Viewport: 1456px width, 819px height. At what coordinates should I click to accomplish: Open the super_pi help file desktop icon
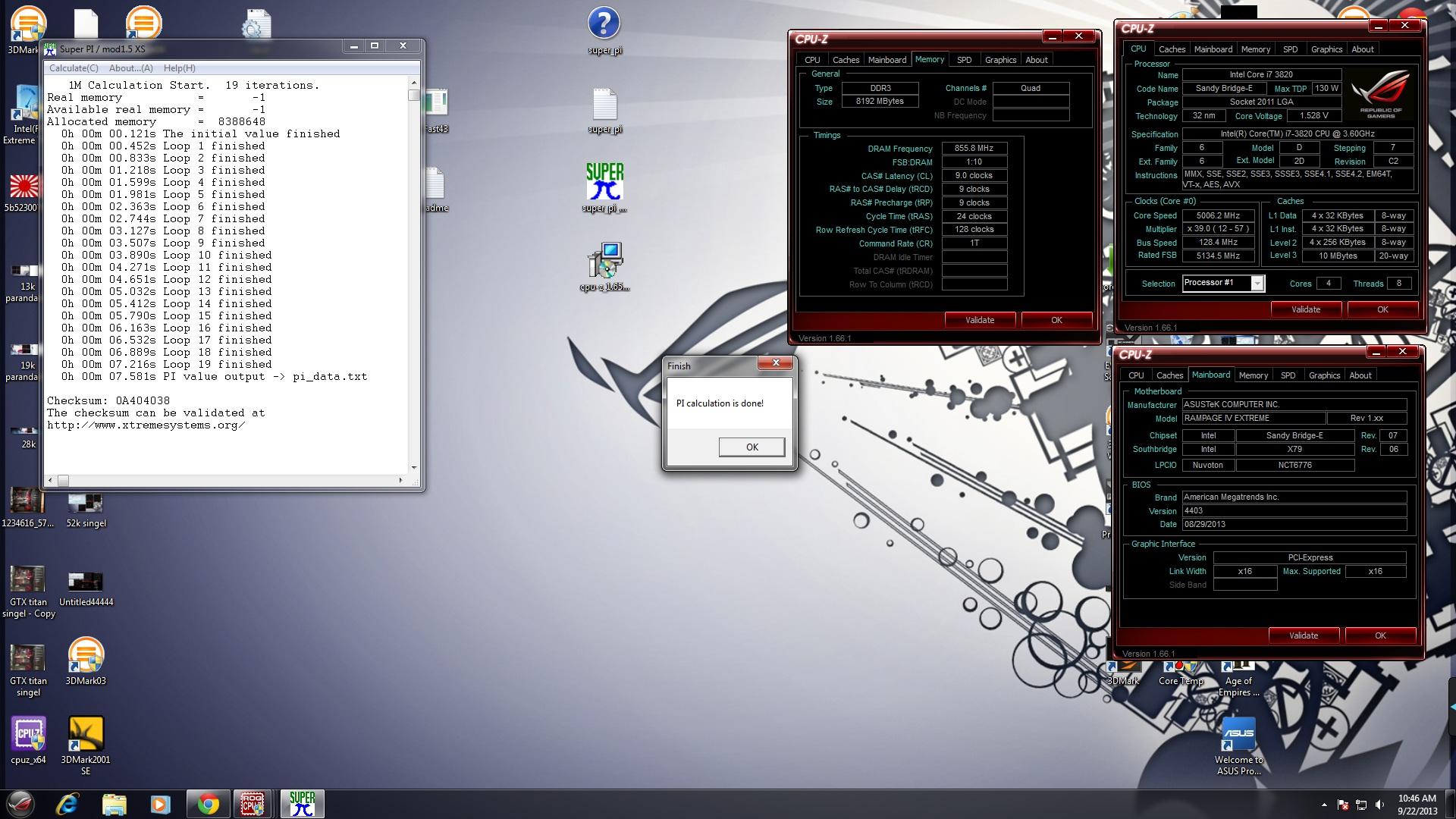604,31
